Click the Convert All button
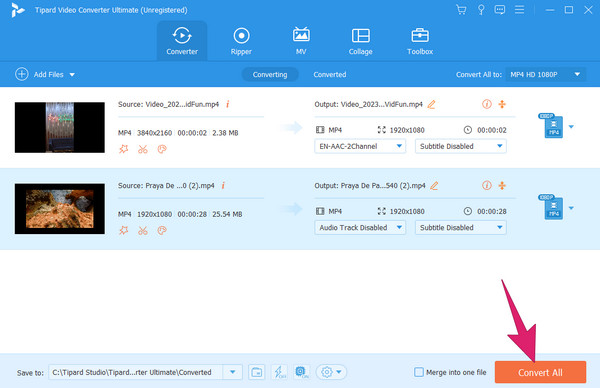This screenshot has width=600, height=388. click(540, 372)
